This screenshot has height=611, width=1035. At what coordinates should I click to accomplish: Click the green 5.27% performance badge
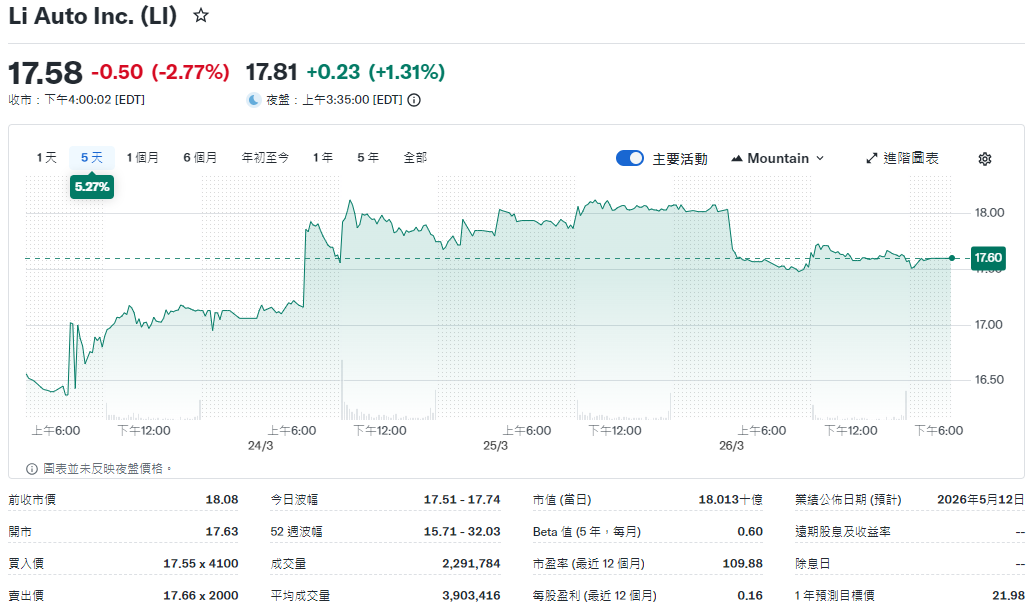(91, 187)
